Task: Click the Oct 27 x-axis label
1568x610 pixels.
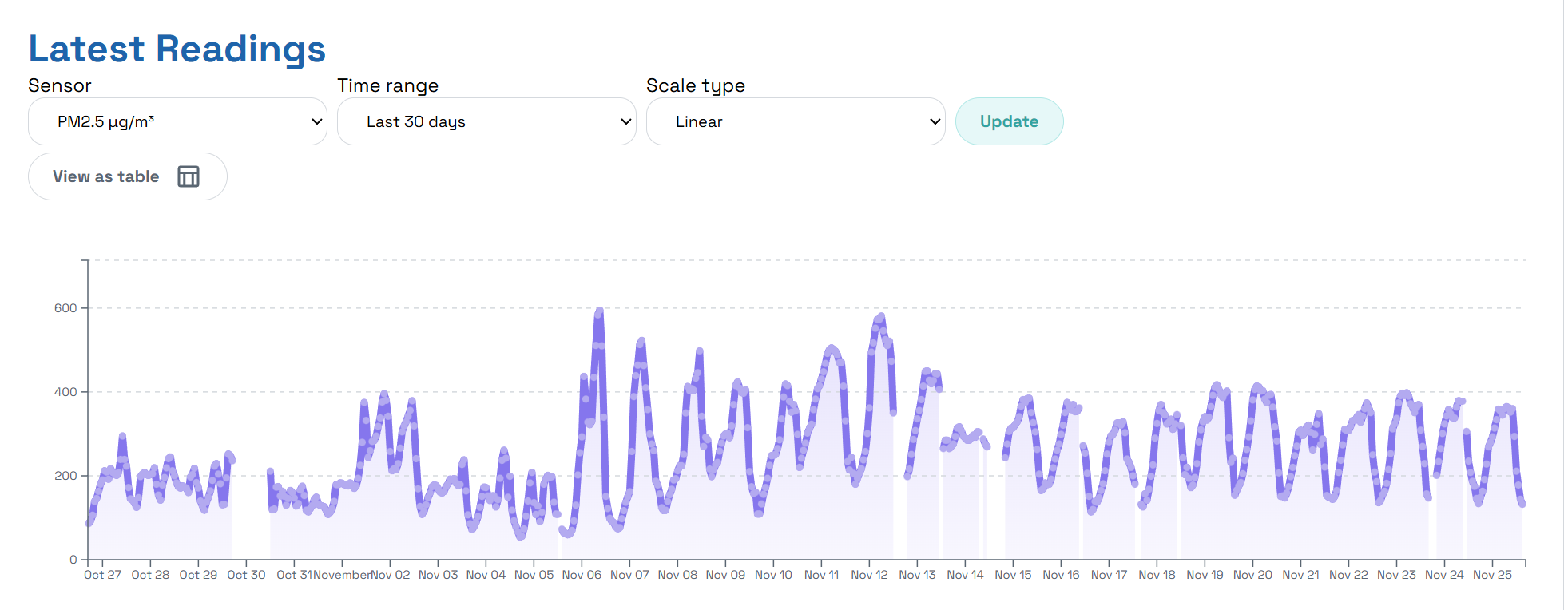Action: [102, 575]
